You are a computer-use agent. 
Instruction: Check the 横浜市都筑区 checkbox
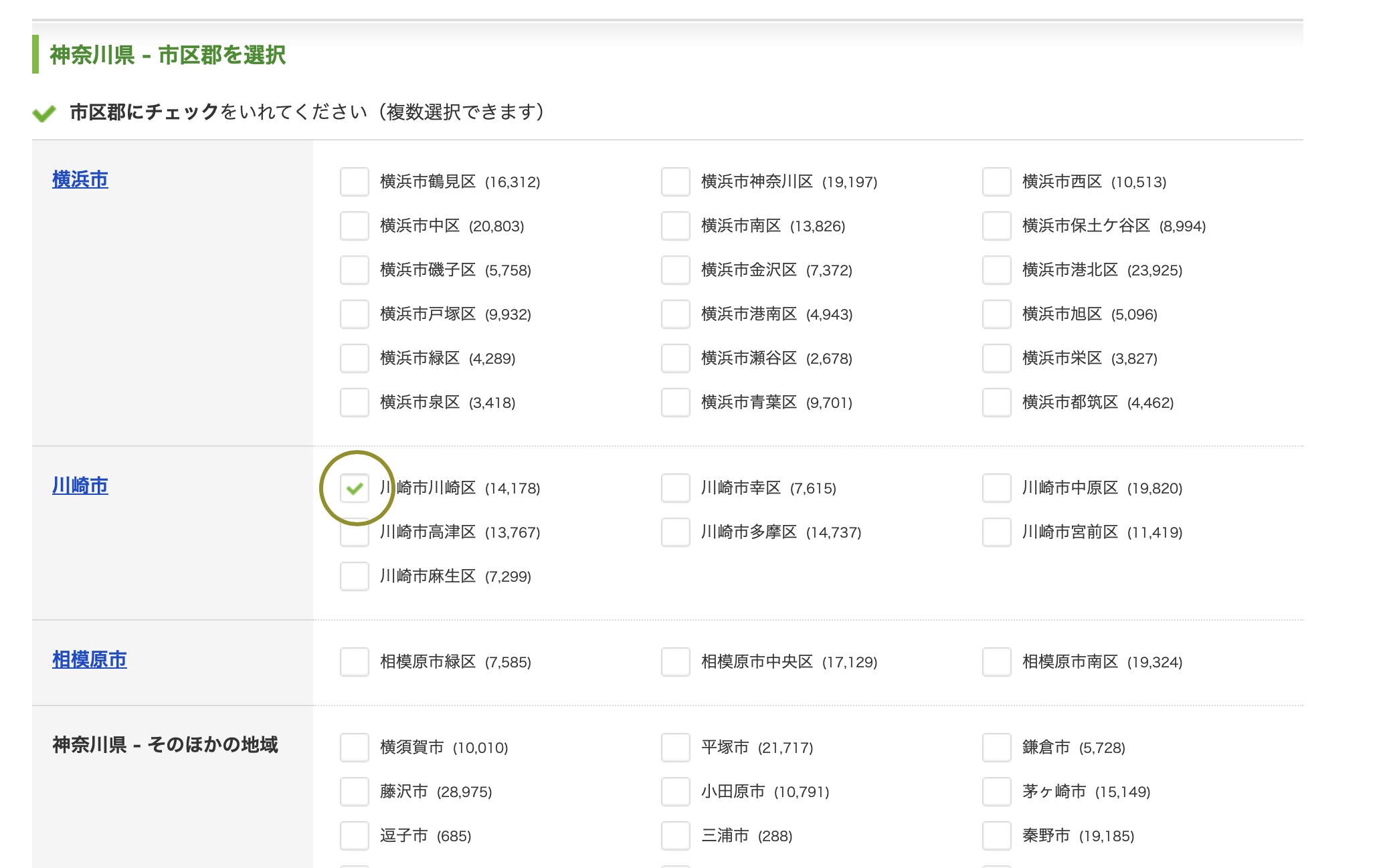click(x=997, y=403)
